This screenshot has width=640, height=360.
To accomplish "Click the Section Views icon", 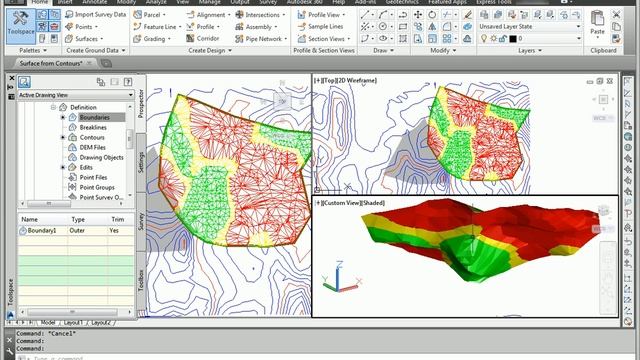I will (301, 39).
